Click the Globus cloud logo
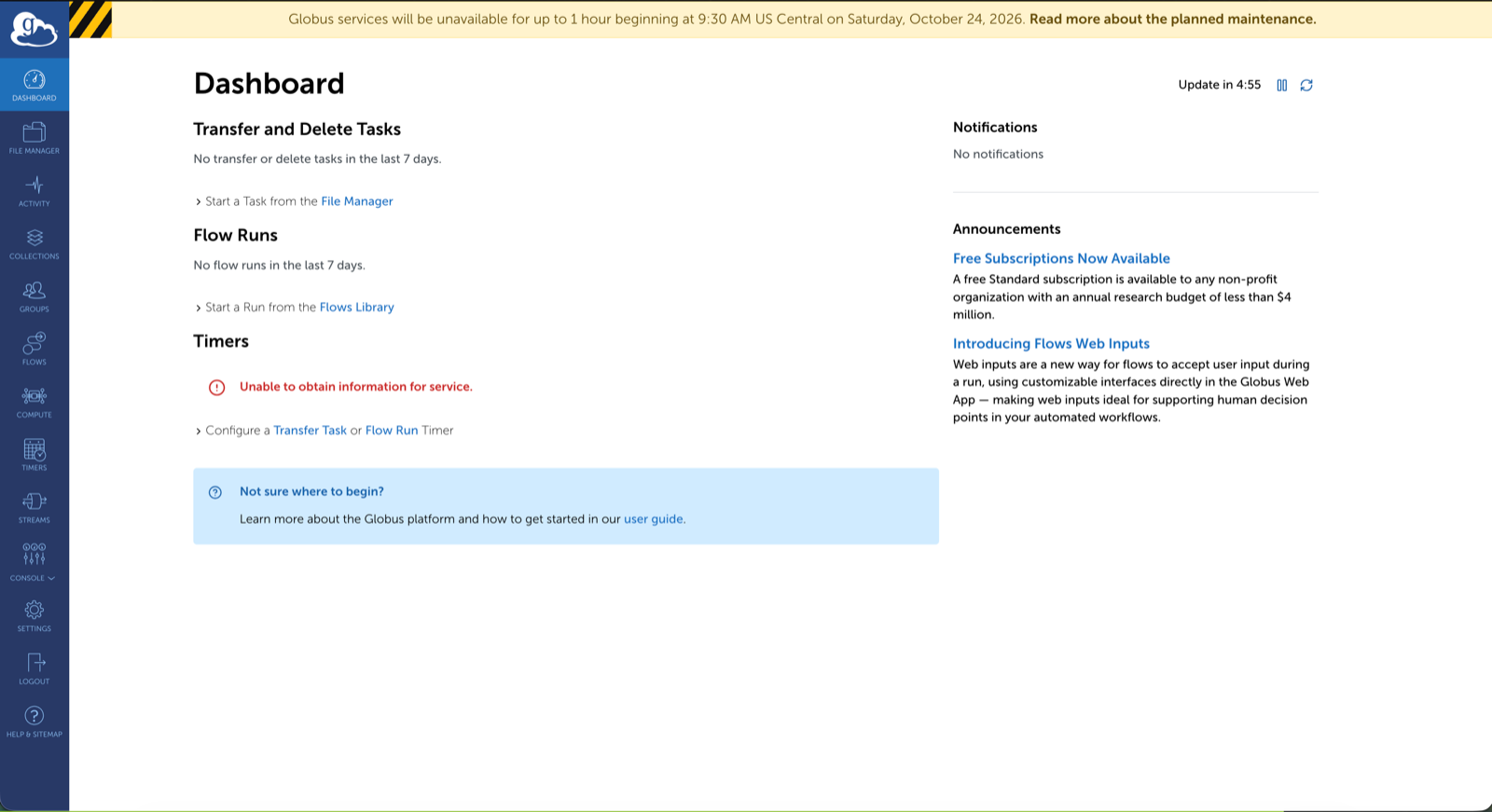The image size is (1492, 812). pyautogui.click(x=35, y=29)
